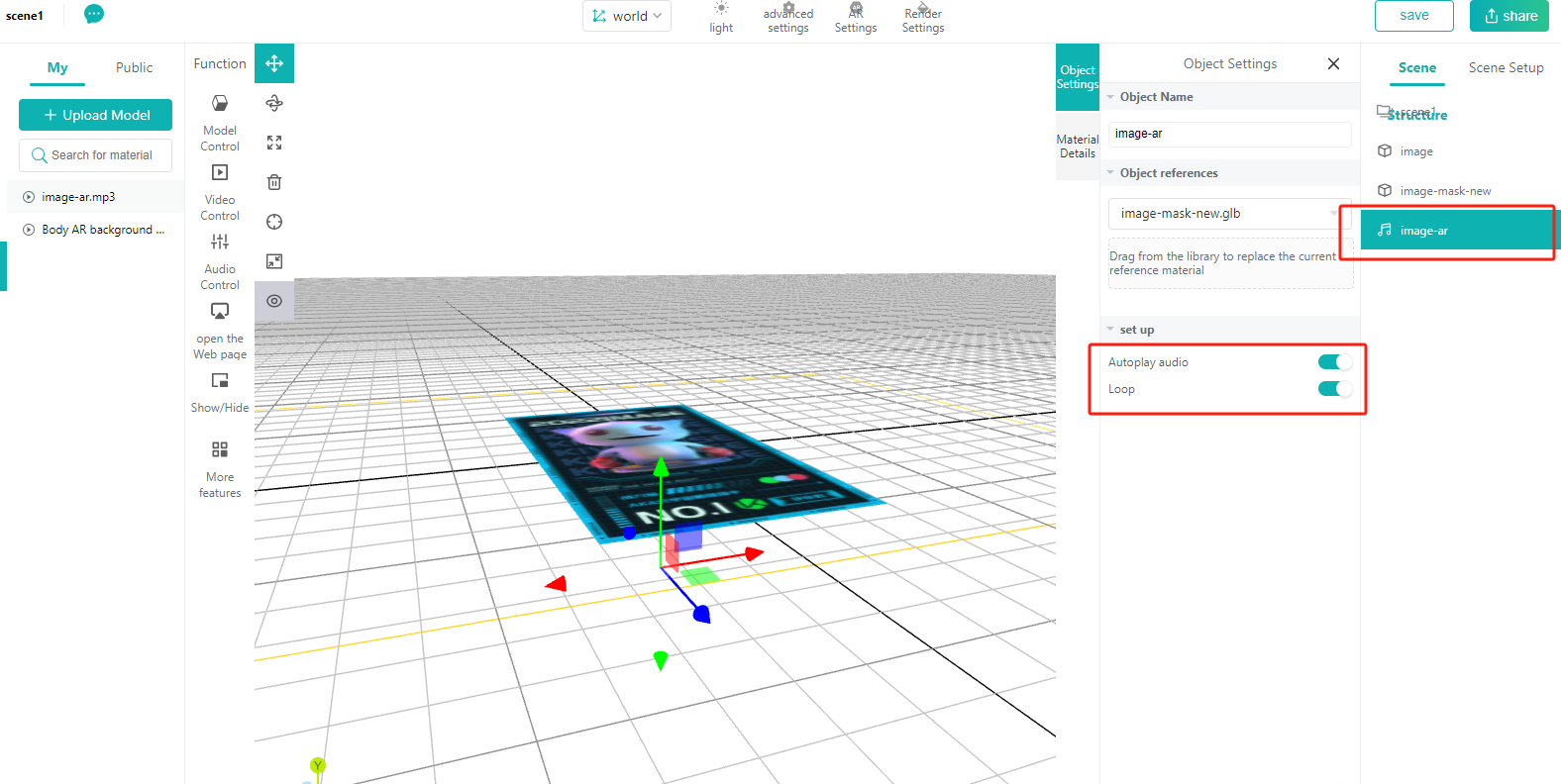Click the focus target crosshair icon
Image resolution: width=1561 pixels, height=784 pixels.
point(274,222)
